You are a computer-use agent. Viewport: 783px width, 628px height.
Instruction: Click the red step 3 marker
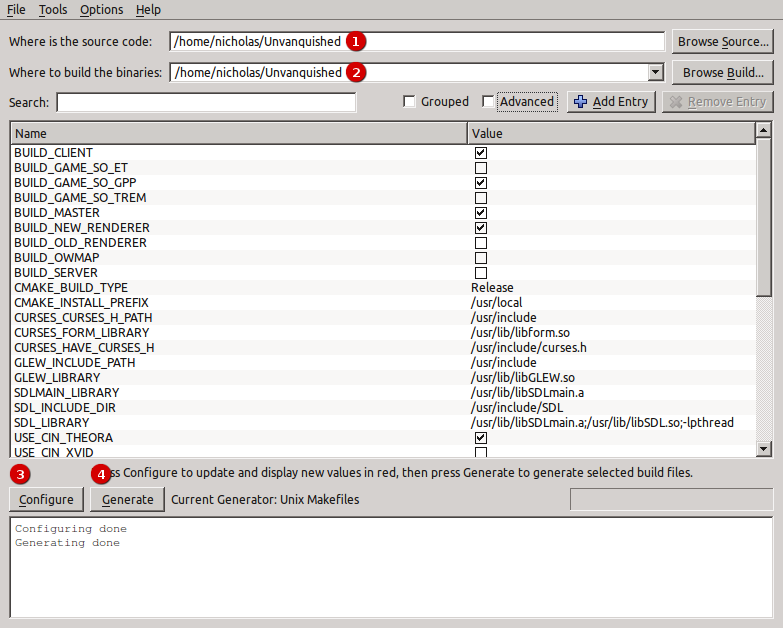pyautogui.click(x=20, y=472)
